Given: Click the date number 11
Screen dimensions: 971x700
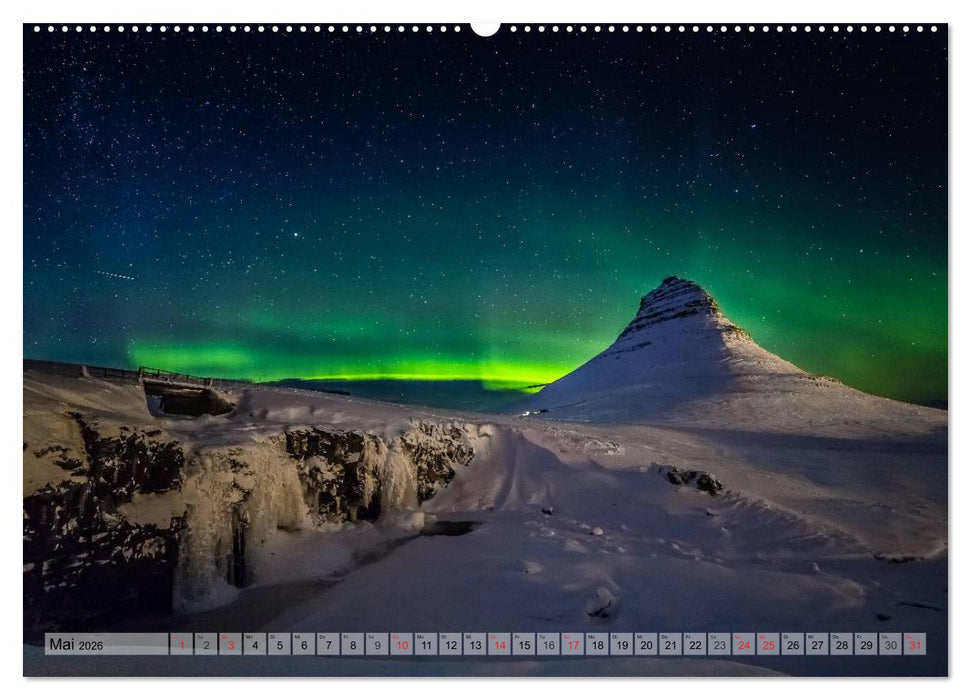Looking at the screenshot, I should [x=426, y=645].
